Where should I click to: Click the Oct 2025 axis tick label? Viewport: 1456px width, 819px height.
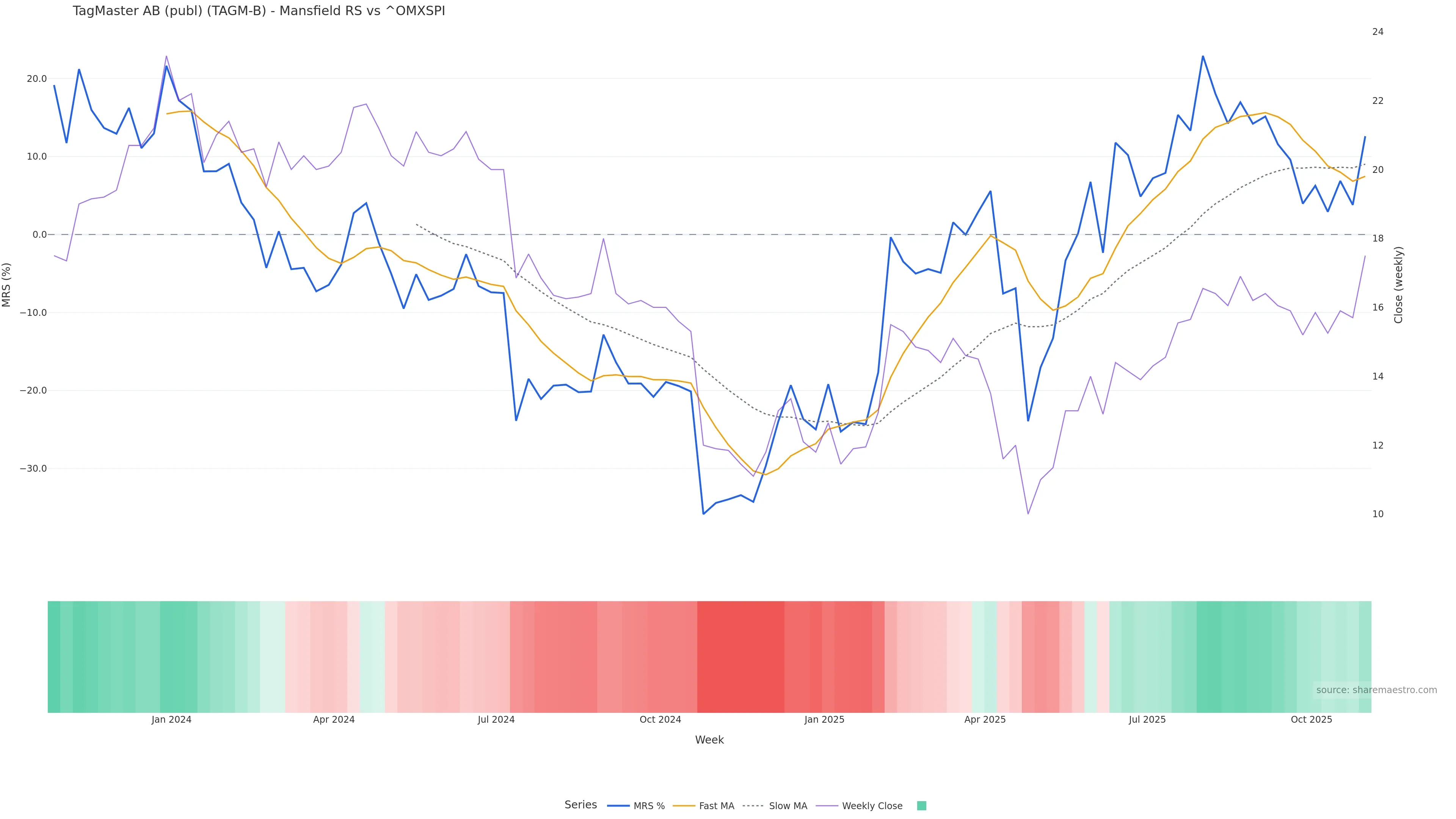click(1311, 720)
